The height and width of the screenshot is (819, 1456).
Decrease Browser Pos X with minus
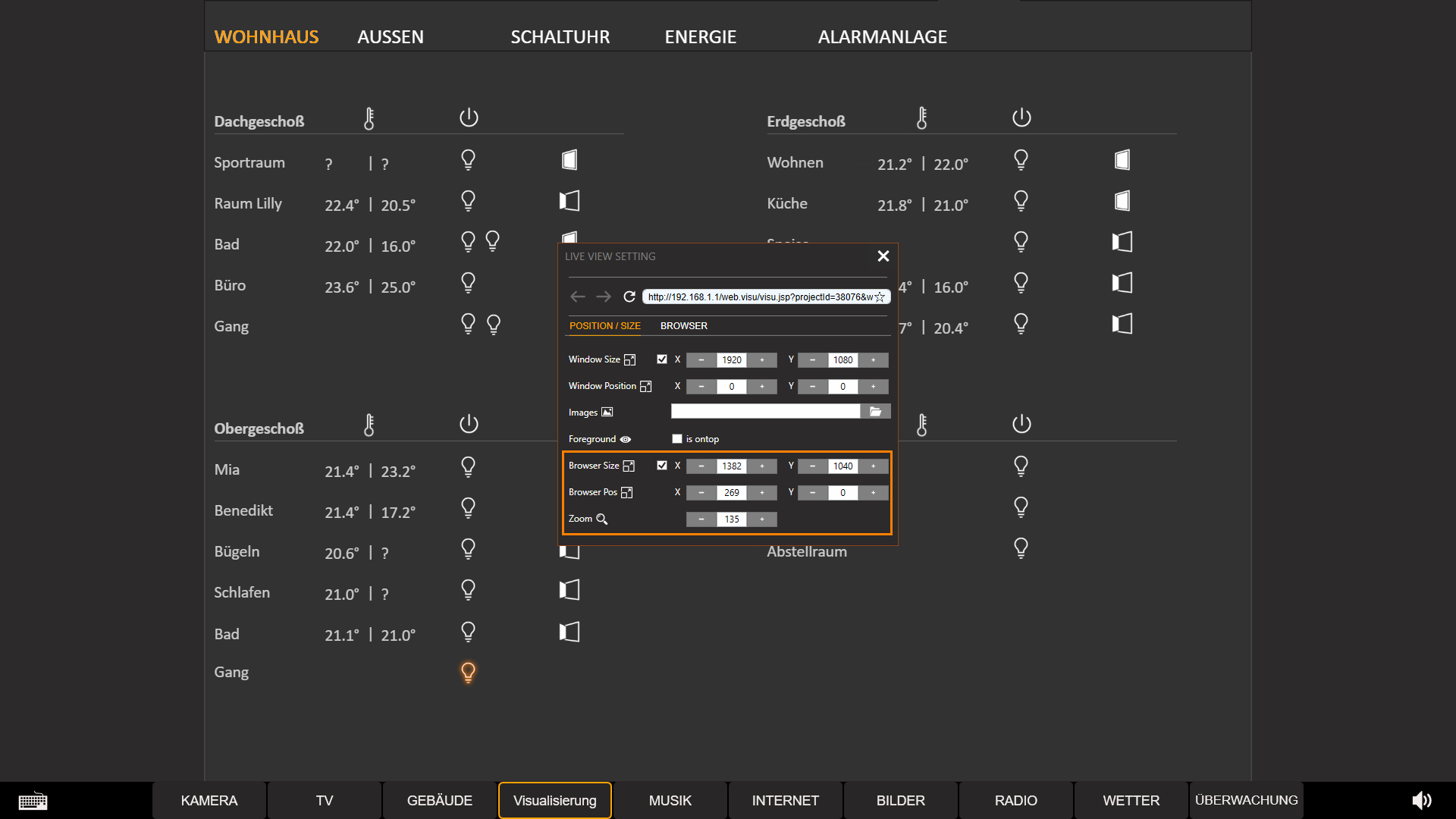701,493
